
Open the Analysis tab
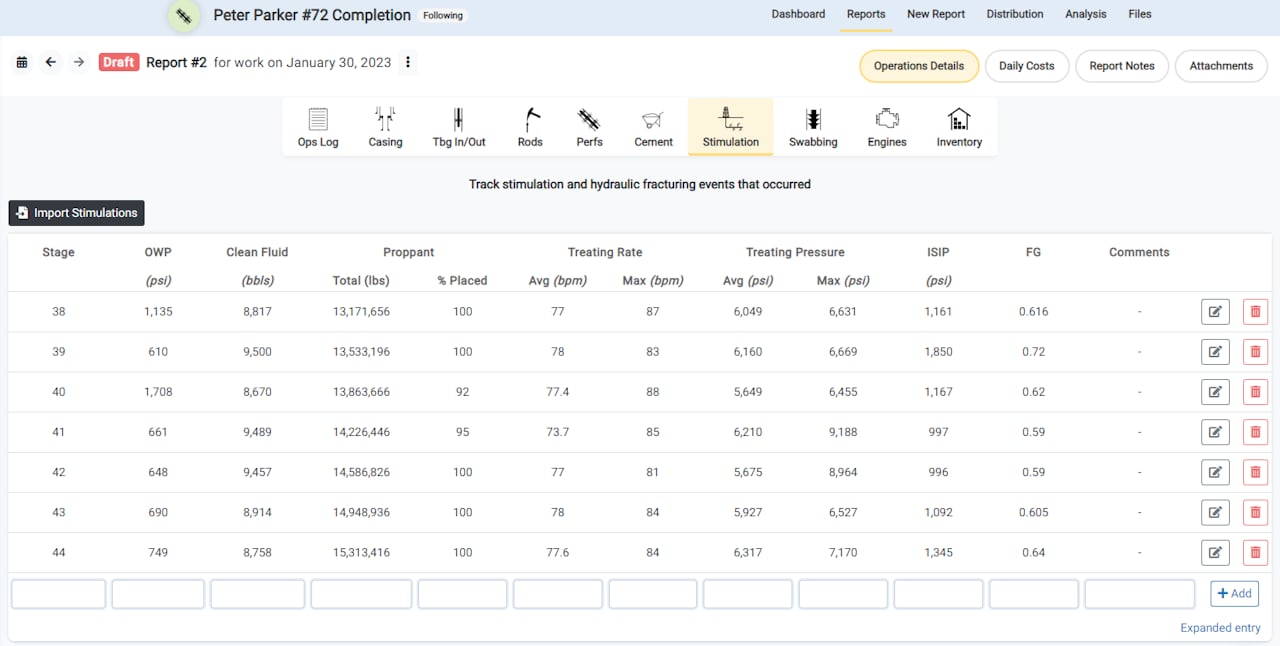[x=1086, y=14]
